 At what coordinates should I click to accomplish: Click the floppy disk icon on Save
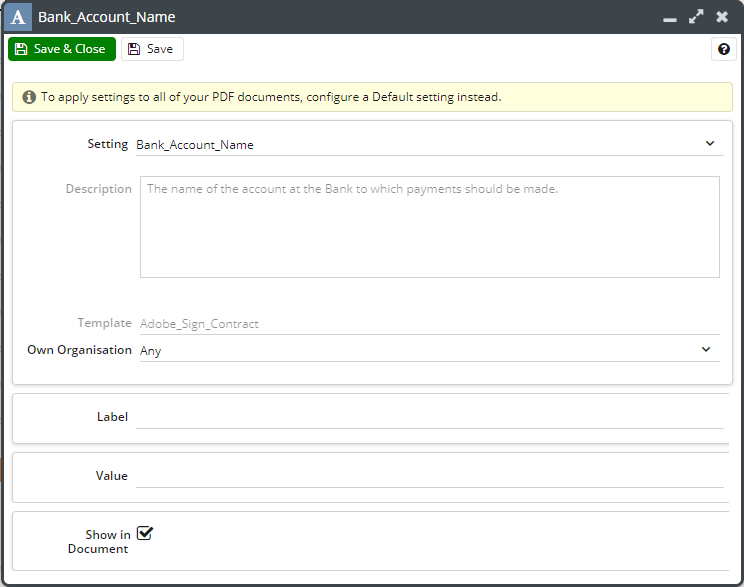[134, 49]
